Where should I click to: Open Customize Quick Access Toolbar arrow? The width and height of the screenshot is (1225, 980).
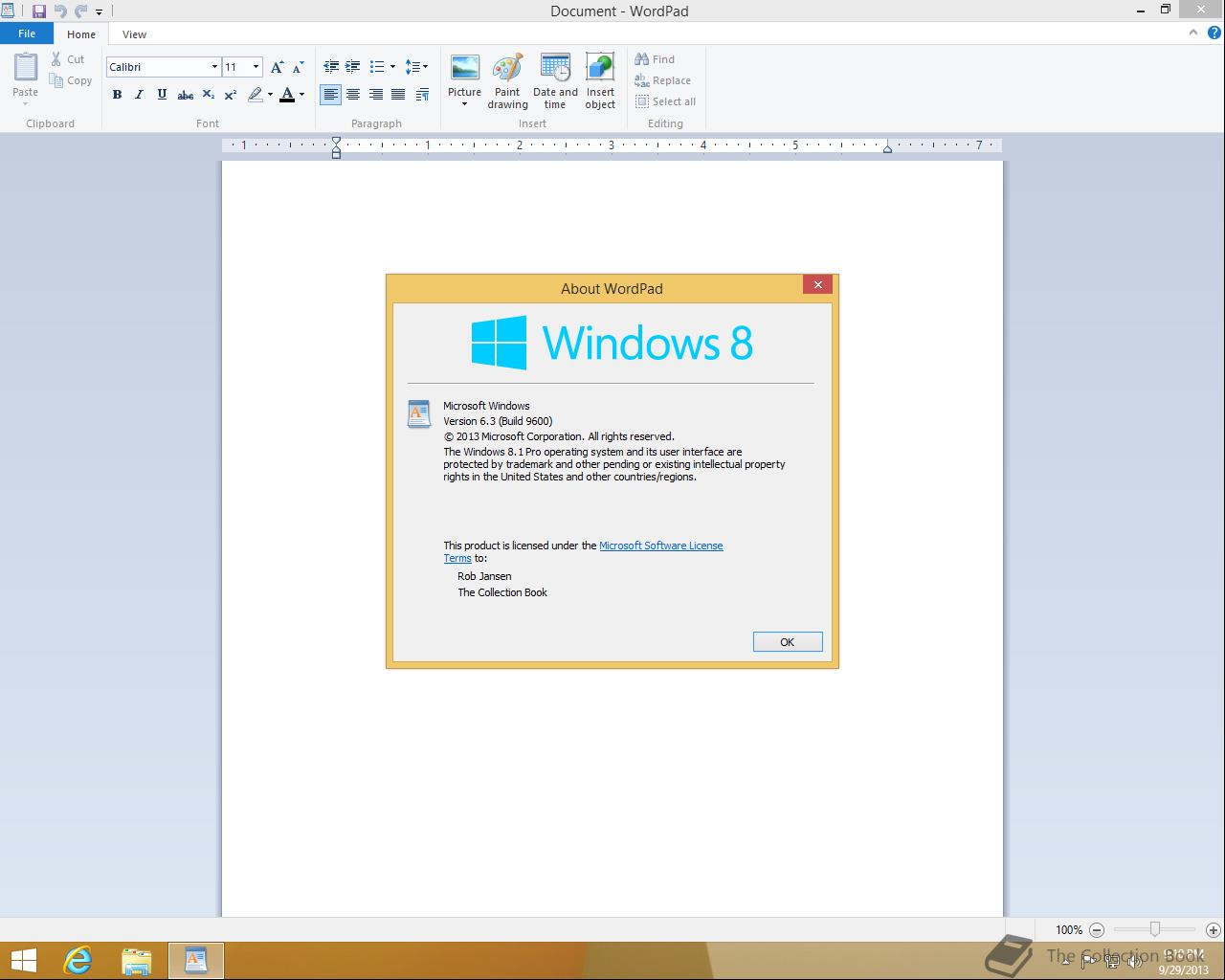click(x=99, y=12)
